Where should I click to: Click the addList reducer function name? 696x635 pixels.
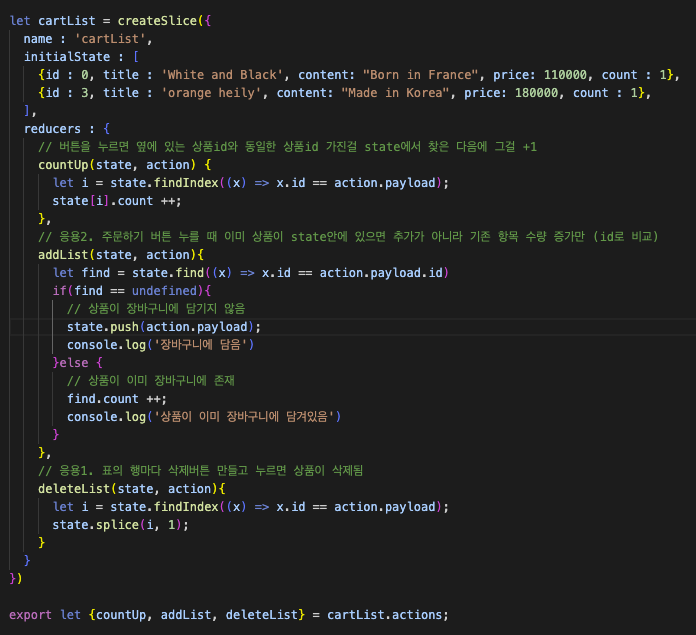[x=63, y=255]
